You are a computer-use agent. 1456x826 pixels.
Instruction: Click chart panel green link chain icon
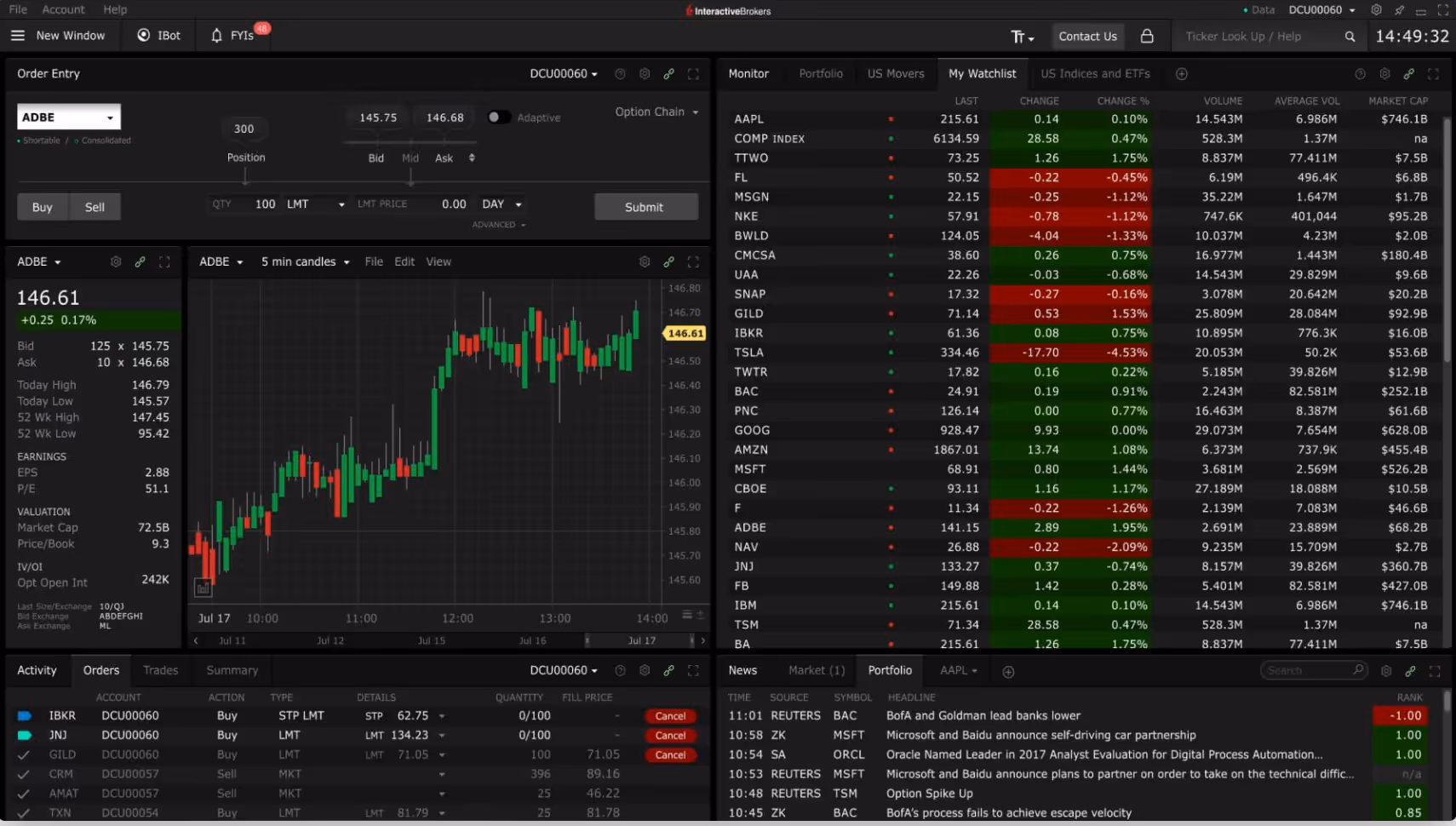pyautogui.click(x=669, y=262)
